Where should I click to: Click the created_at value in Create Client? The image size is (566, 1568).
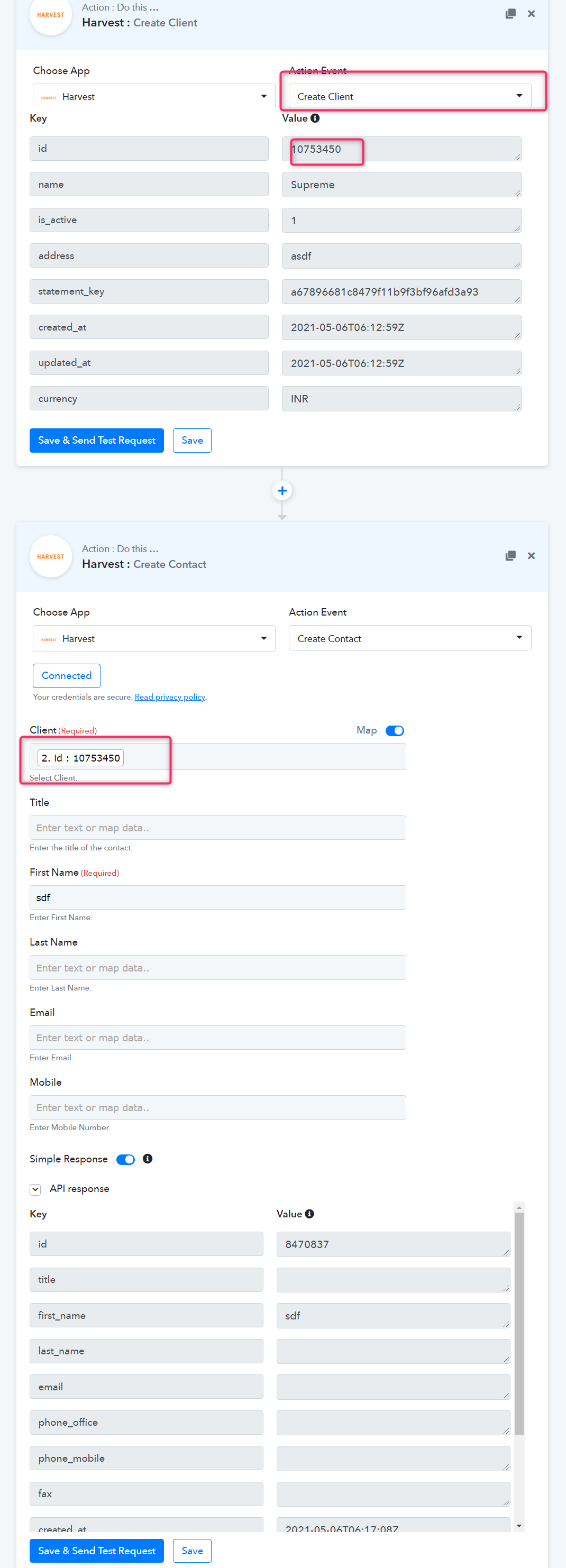coord(401,327)
